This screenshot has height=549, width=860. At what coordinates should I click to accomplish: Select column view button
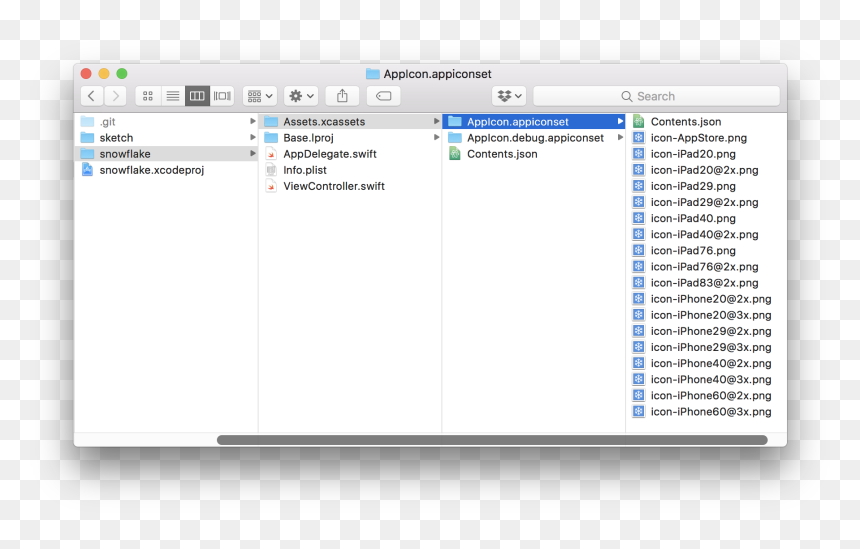197,96
